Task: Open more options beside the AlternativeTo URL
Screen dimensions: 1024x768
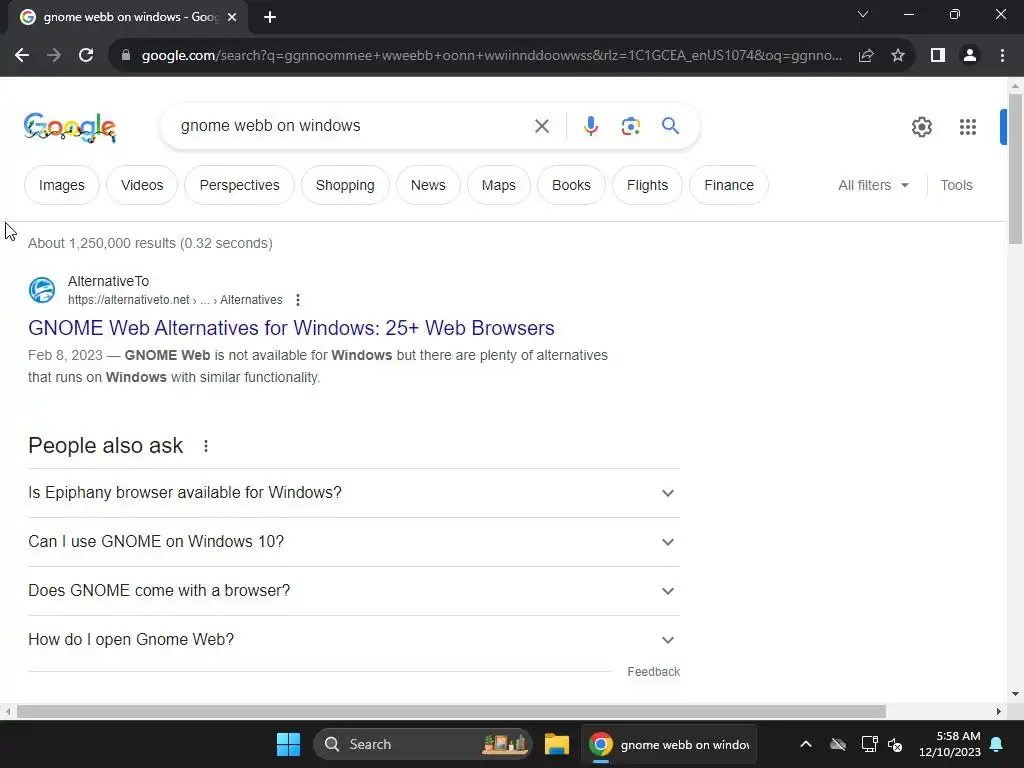Action: [x=298, y=300]
